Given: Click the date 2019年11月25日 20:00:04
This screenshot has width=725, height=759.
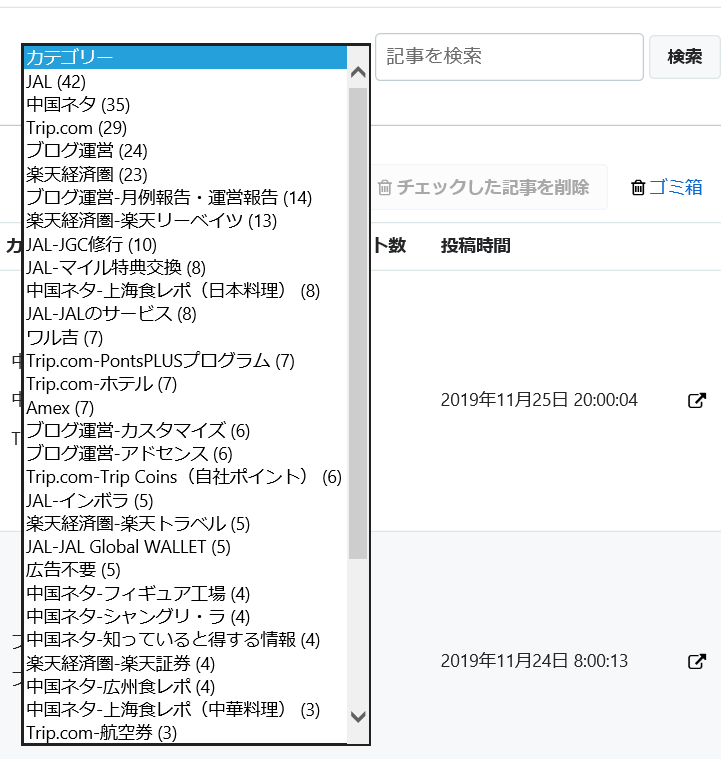Looking at the screenshot, I should pos(539,400).
